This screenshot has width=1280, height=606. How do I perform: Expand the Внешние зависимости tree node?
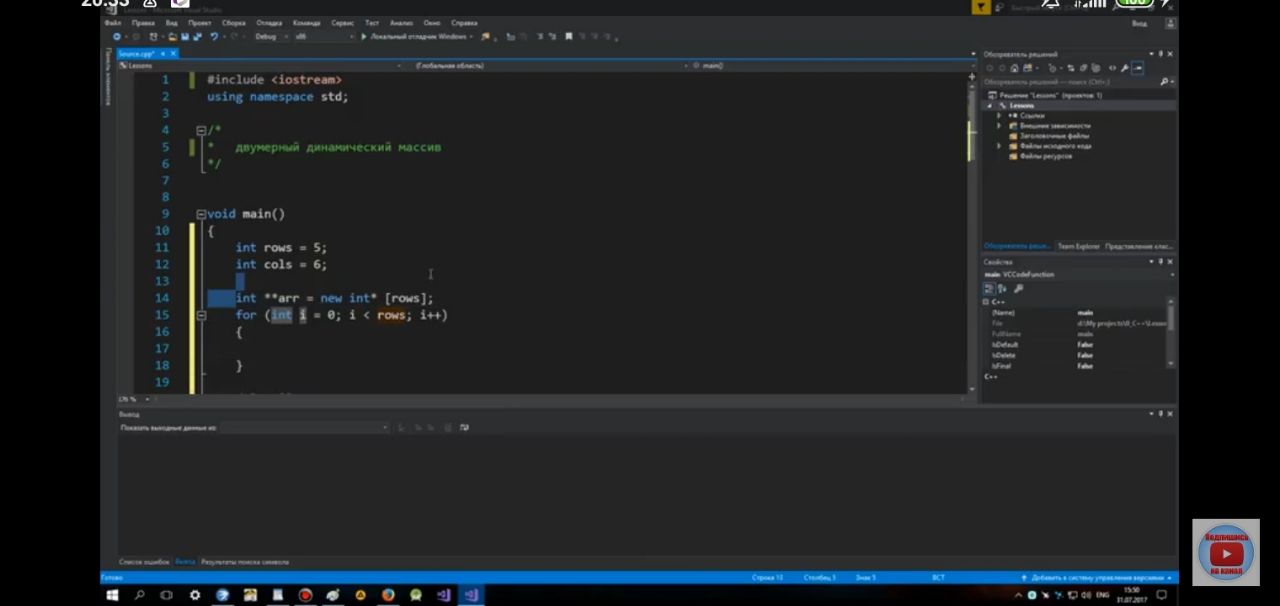click(999, 126)
